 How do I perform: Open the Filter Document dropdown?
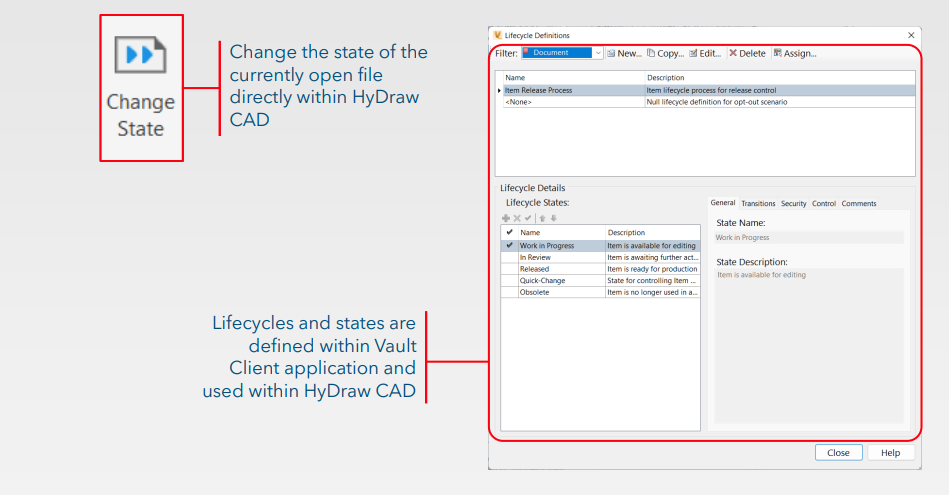click(x=597, y=53)
